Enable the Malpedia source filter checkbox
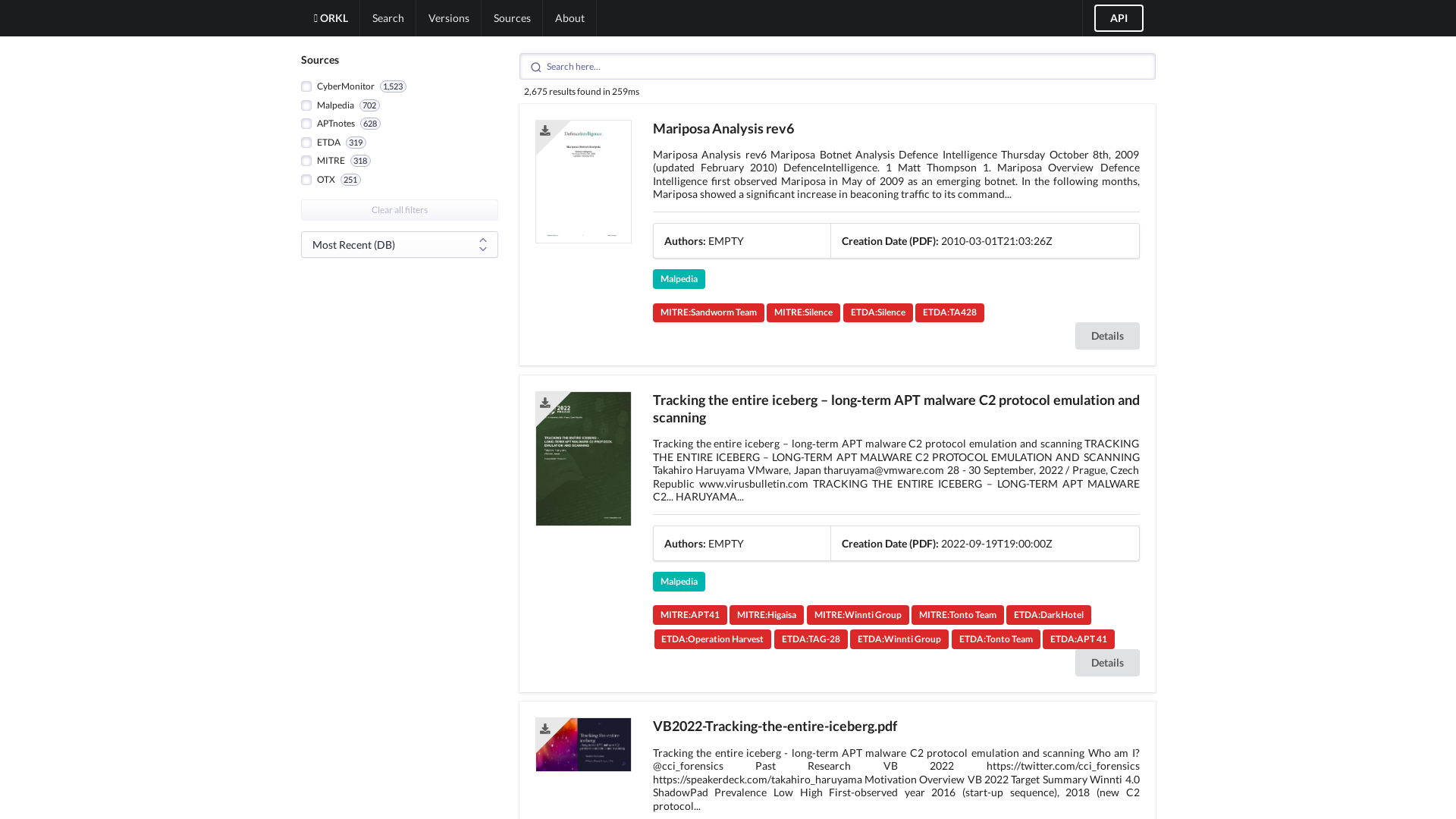 coord(306,105)
